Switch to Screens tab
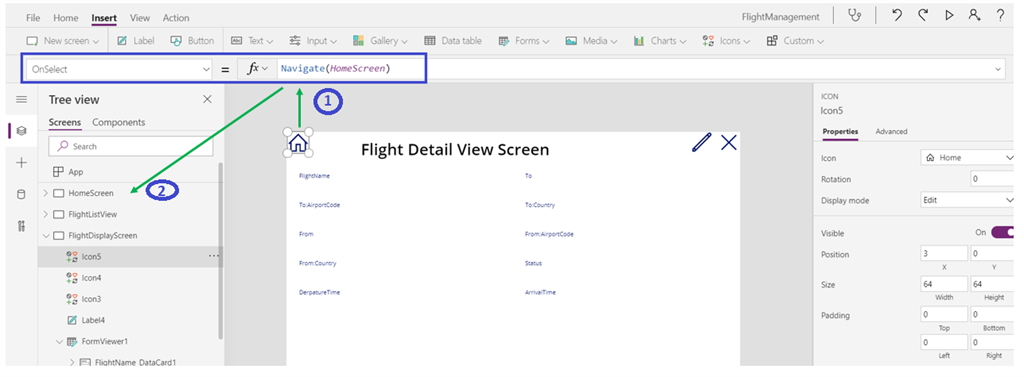 65,122
